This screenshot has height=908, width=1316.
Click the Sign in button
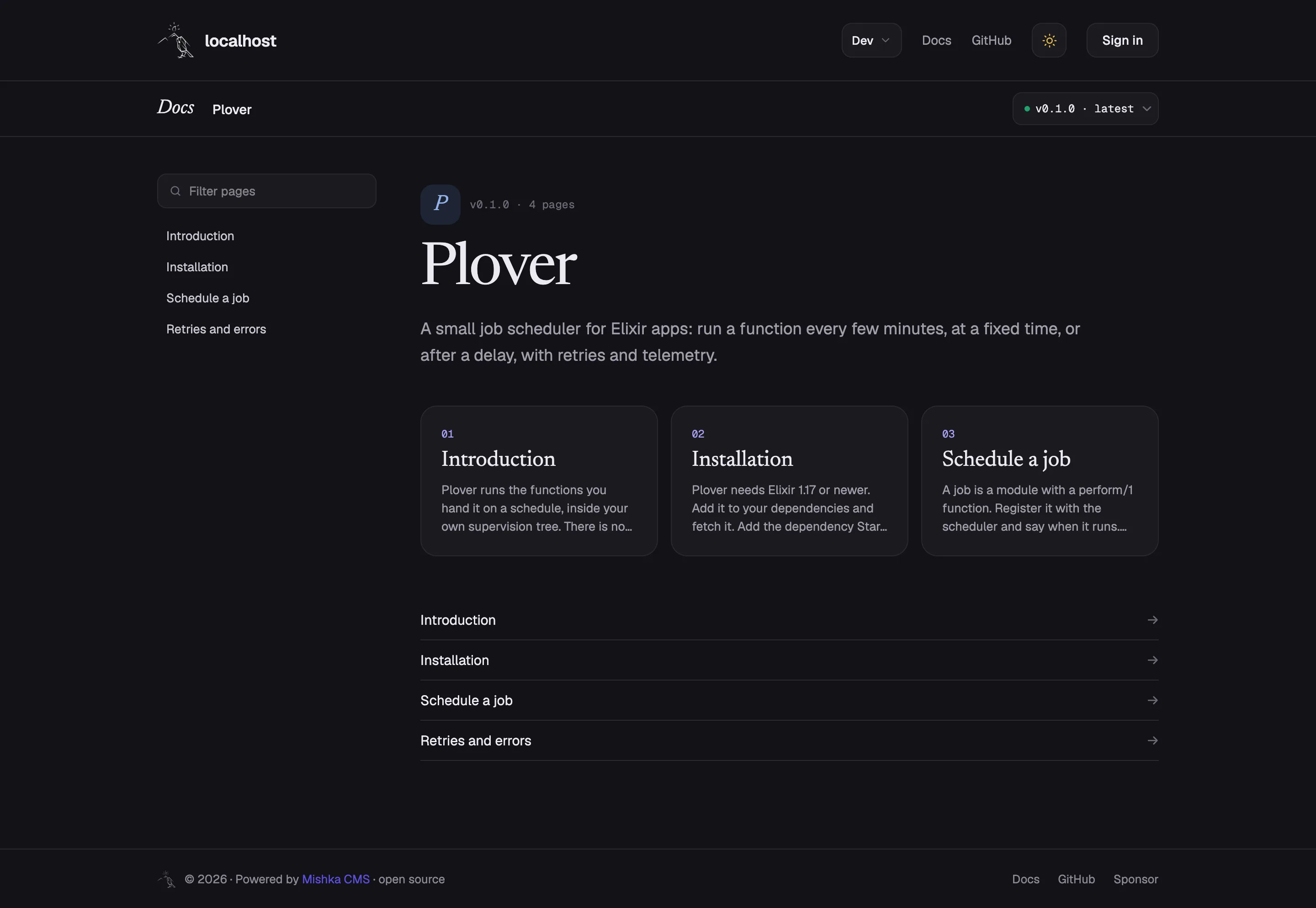[1122, 40]
